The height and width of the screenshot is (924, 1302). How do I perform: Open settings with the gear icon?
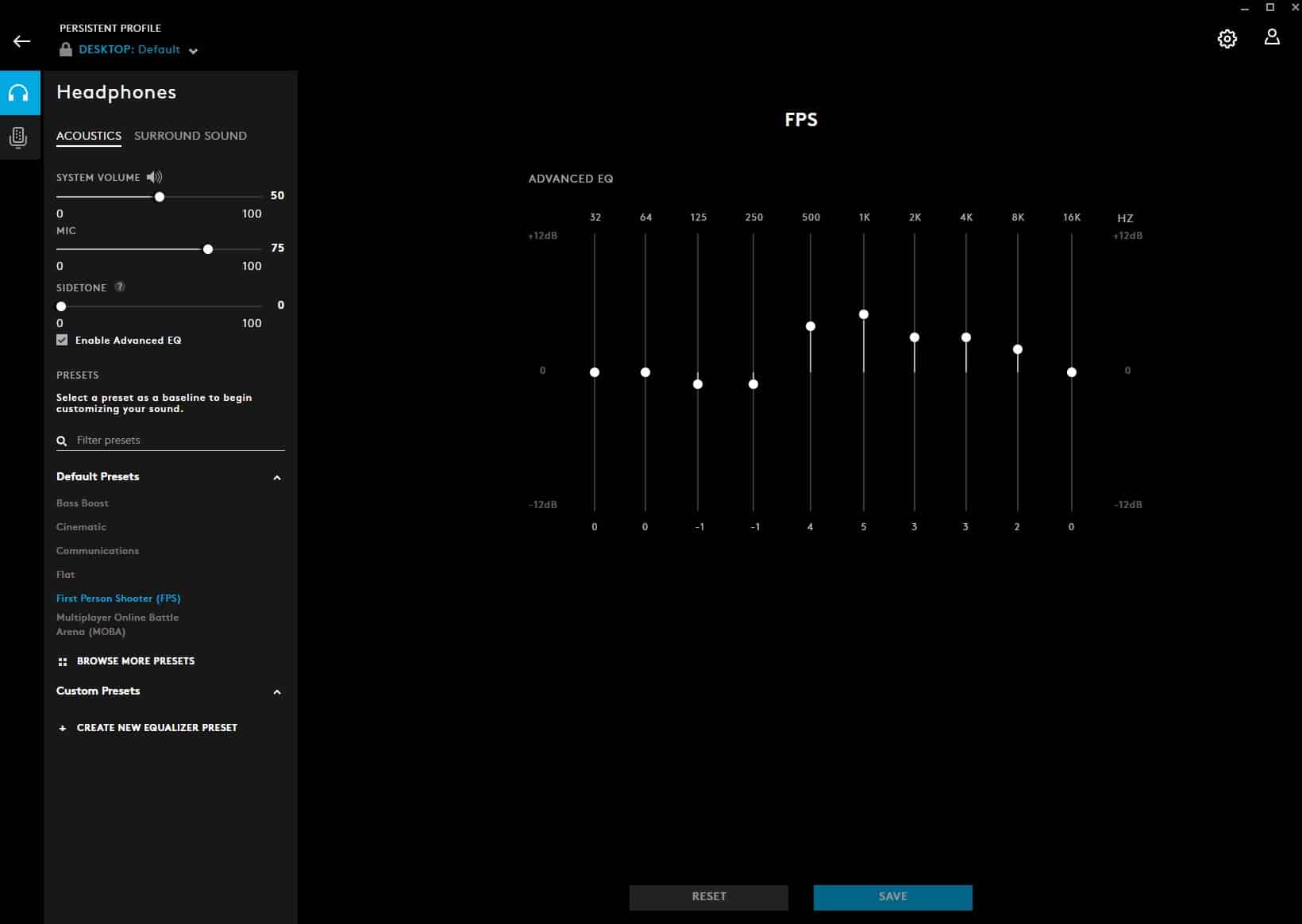1227,39
